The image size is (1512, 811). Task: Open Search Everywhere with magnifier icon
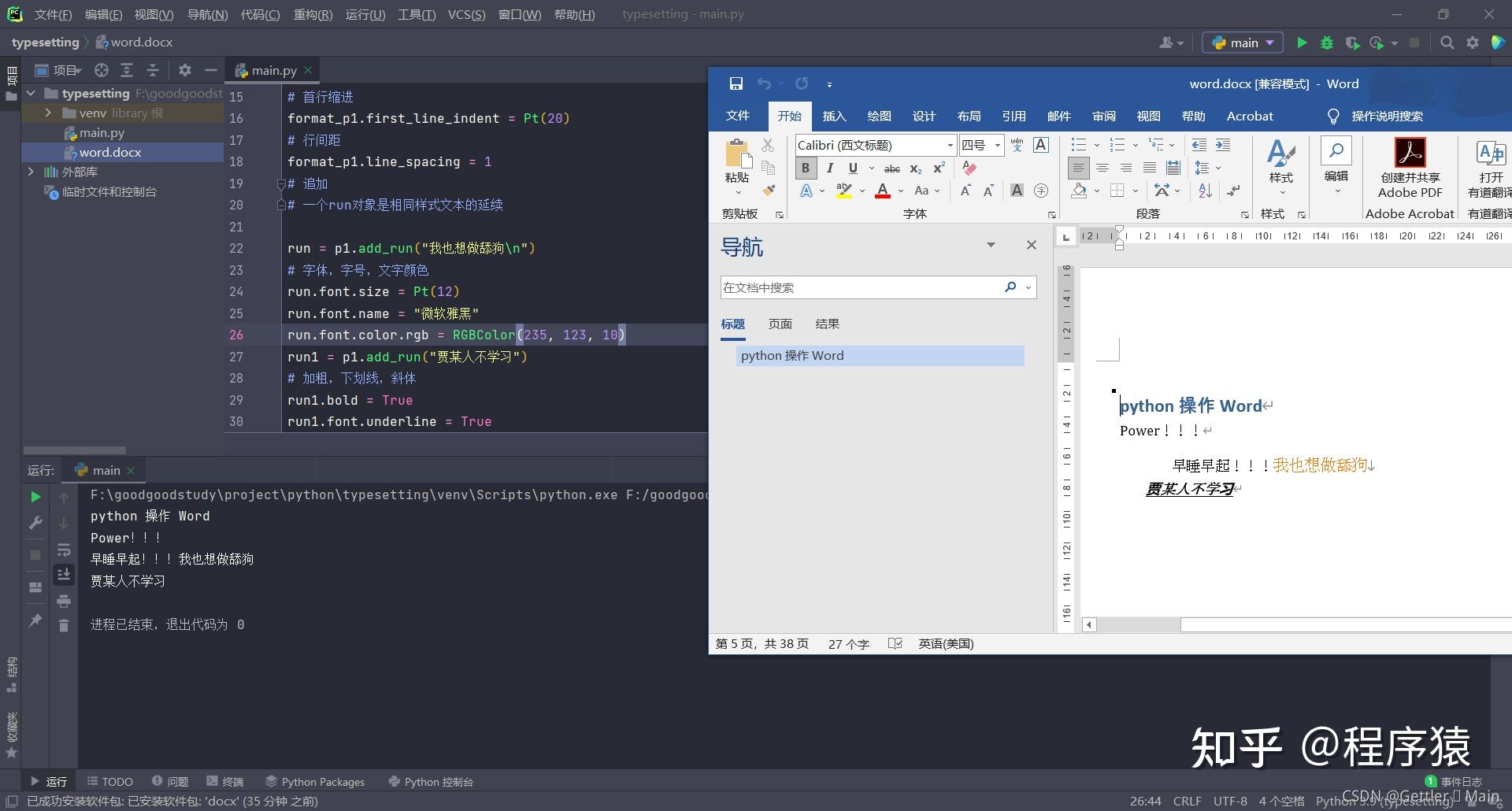[1447, 43]
